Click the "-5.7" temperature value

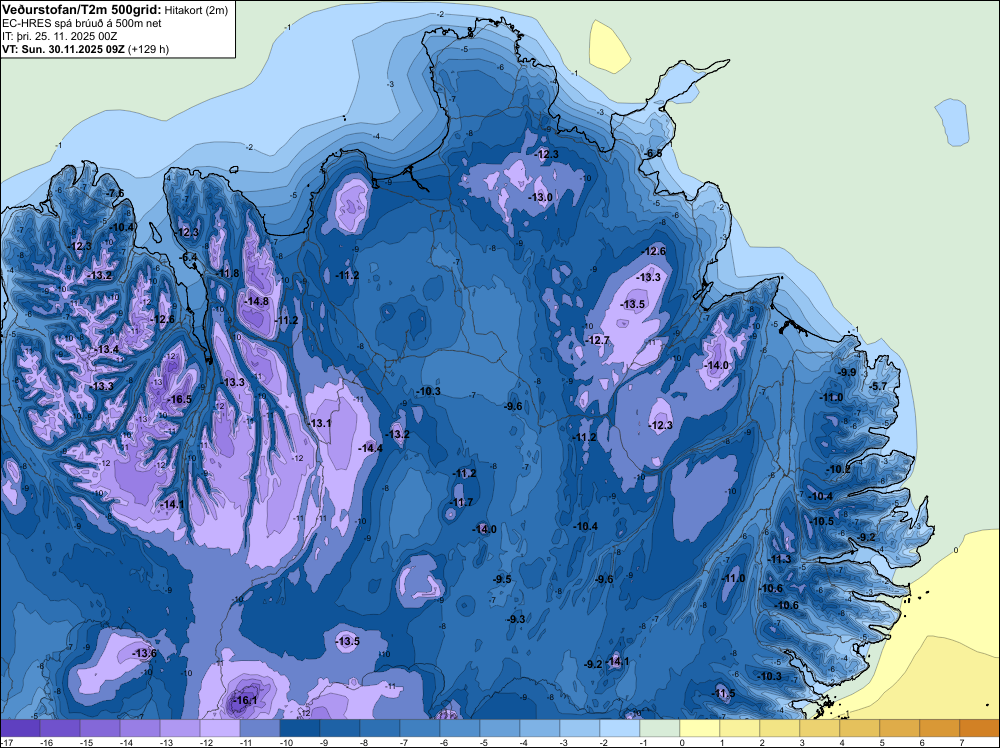879,386
